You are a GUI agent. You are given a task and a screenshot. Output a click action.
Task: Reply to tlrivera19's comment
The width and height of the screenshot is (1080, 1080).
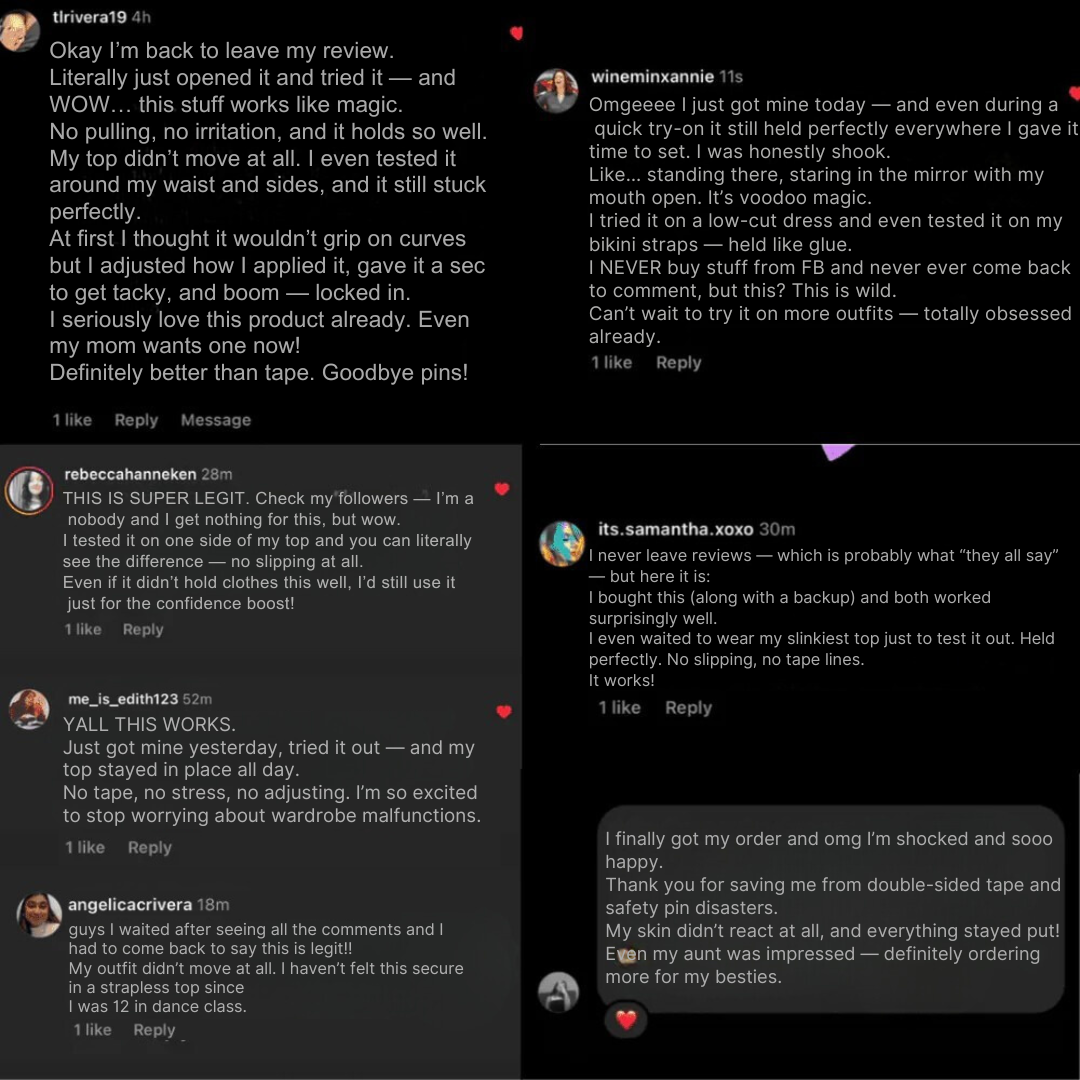(136, 419)
